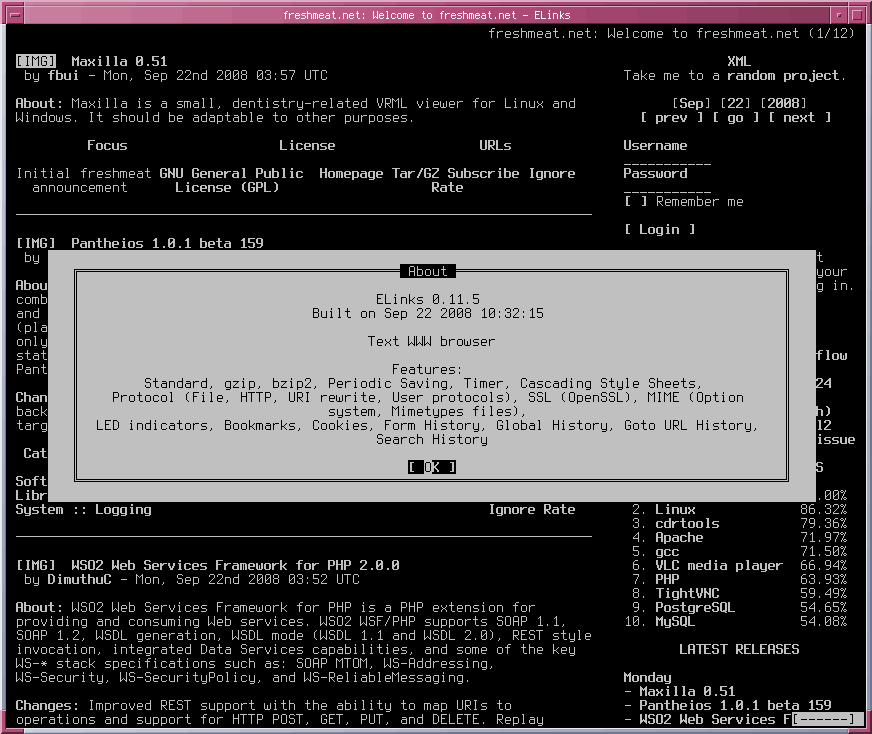Open the GNU General Public License link
The height and width of the screenshot is (734, 872).
pos(231,180)
